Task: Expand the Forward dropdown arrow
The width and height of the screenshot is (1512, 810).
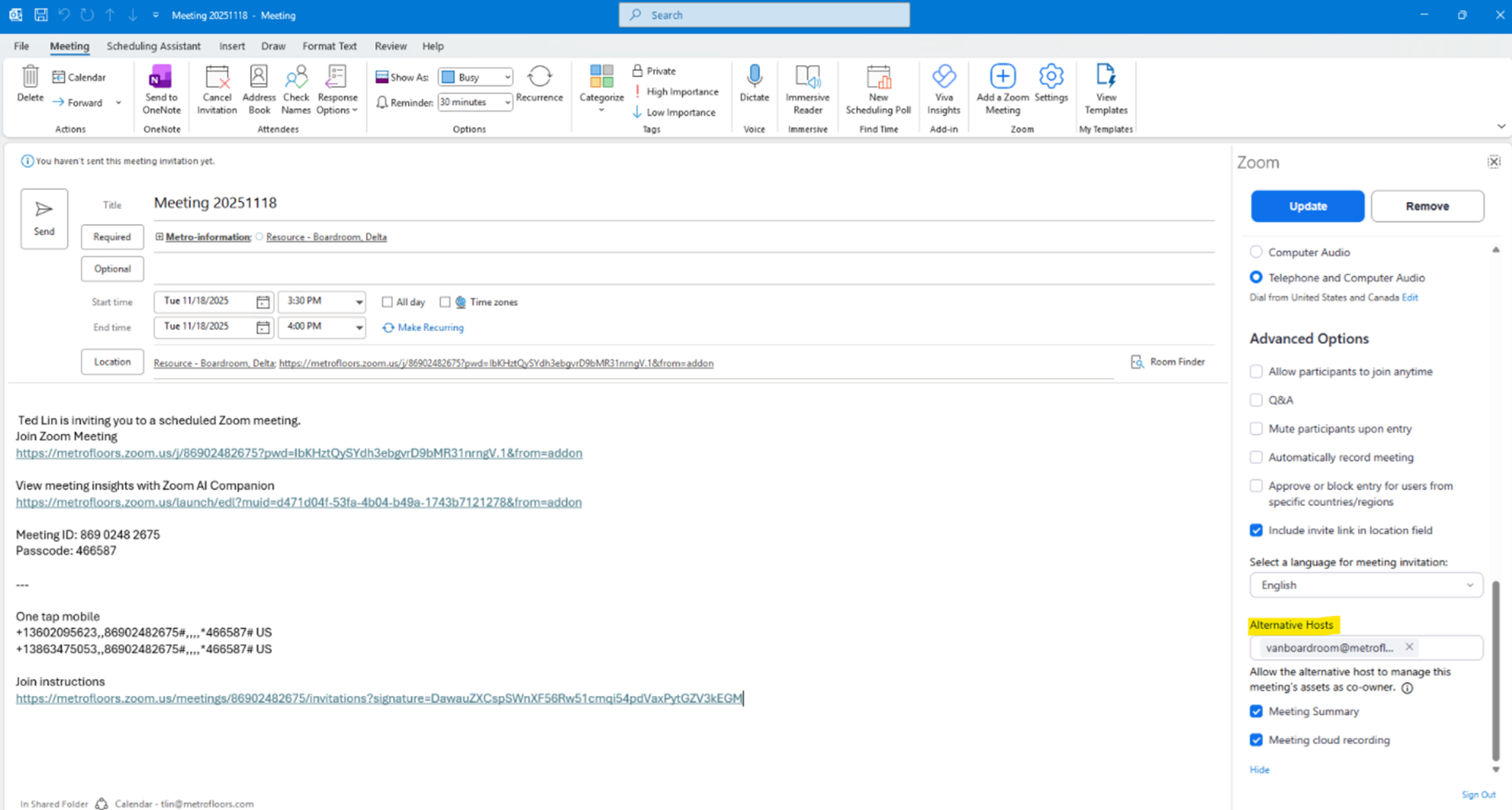Action: tap(118, 103)
